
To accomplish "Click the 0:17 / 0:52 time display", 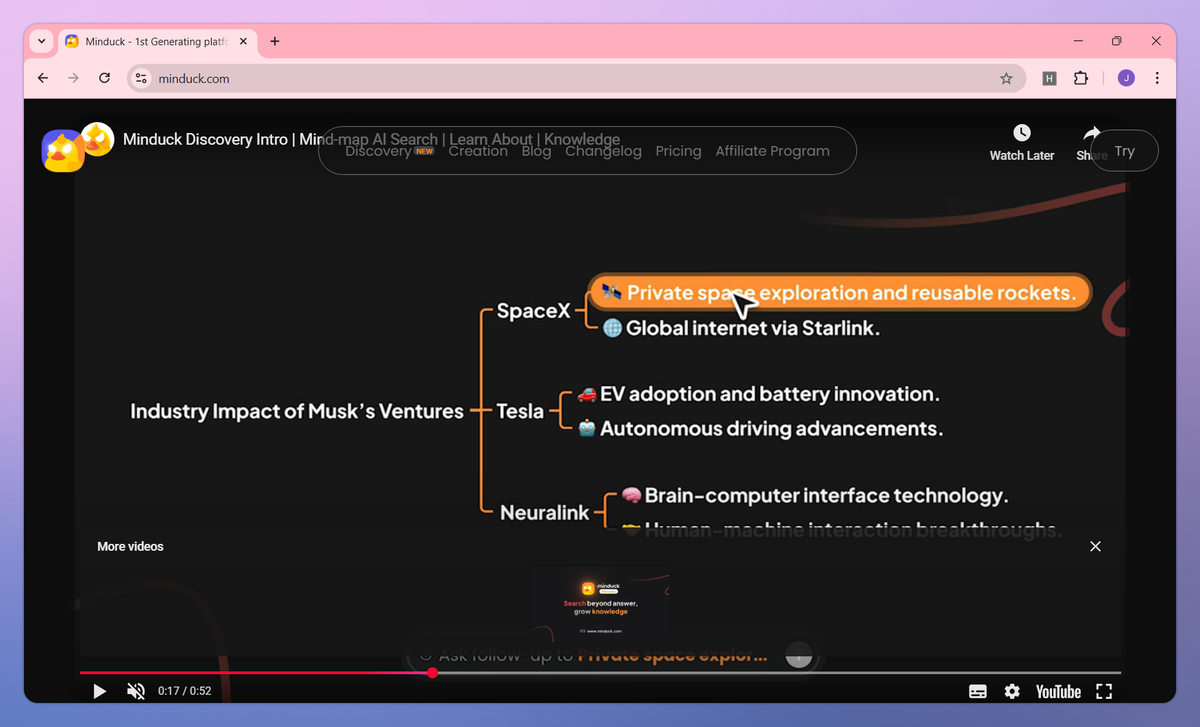I will 185,691.
